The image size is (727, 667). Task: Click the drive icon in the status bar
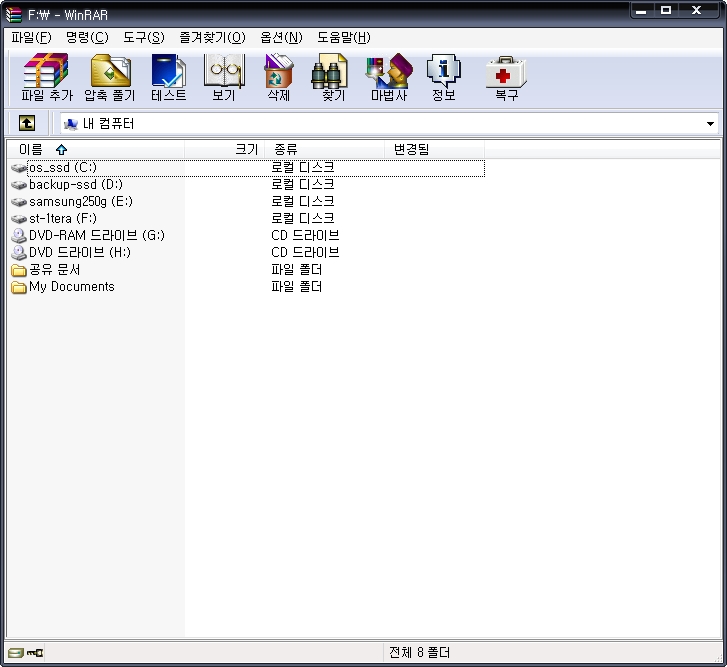pyautogui.click(x=15, y=653)
